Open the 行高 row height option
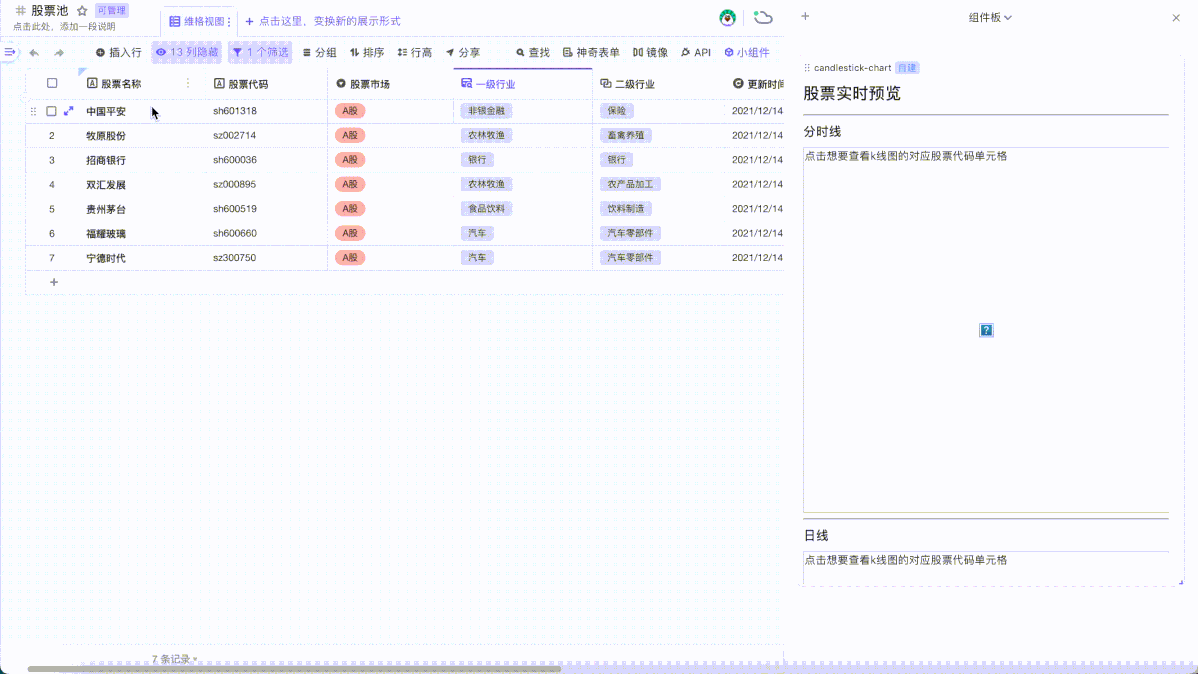This screenshot has width=1198, height=674. [x=414, y=53]
